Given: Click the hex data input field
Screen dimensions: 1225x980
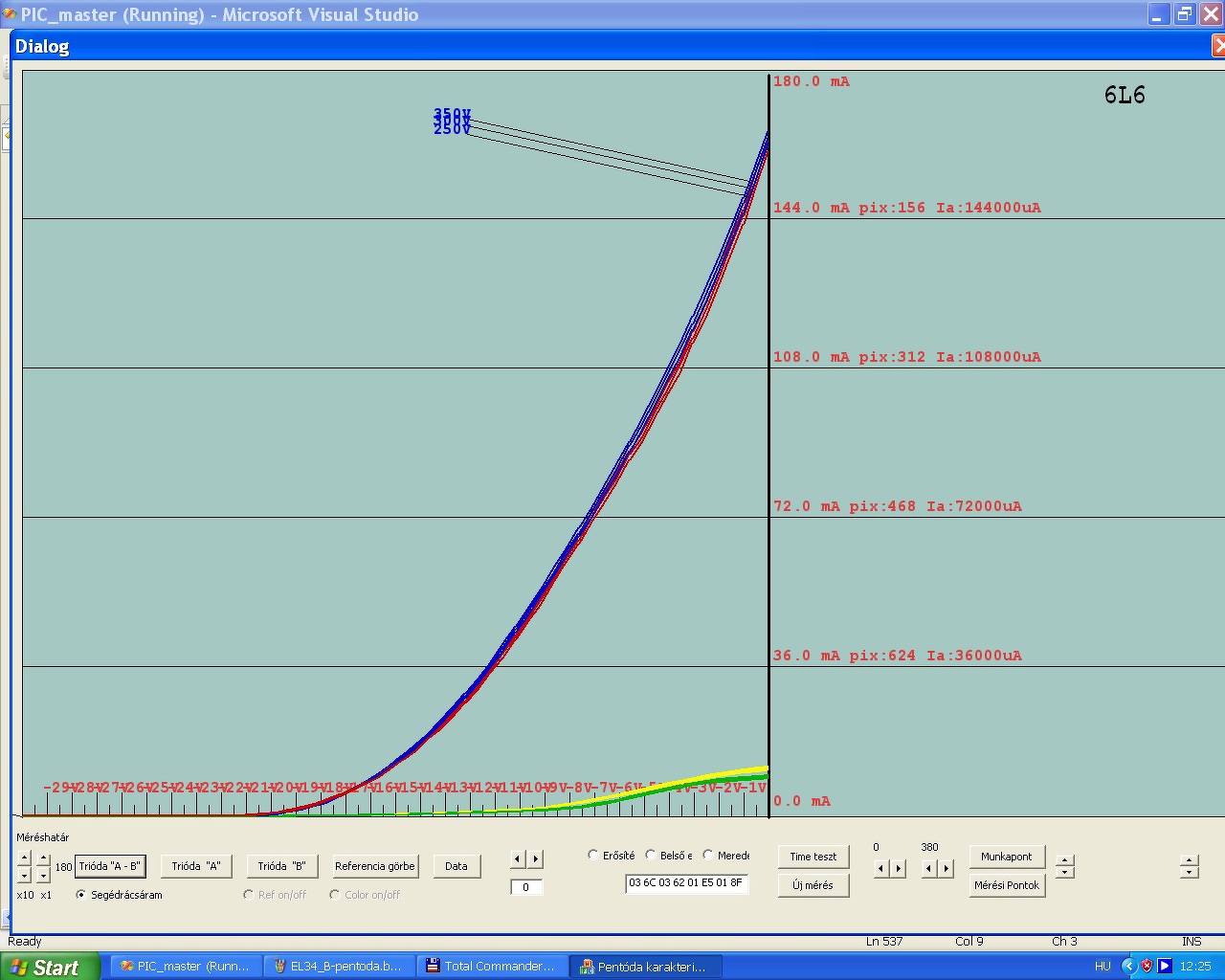Looking at the screenshot, I should pyautogui.click(x=686, y=883).
